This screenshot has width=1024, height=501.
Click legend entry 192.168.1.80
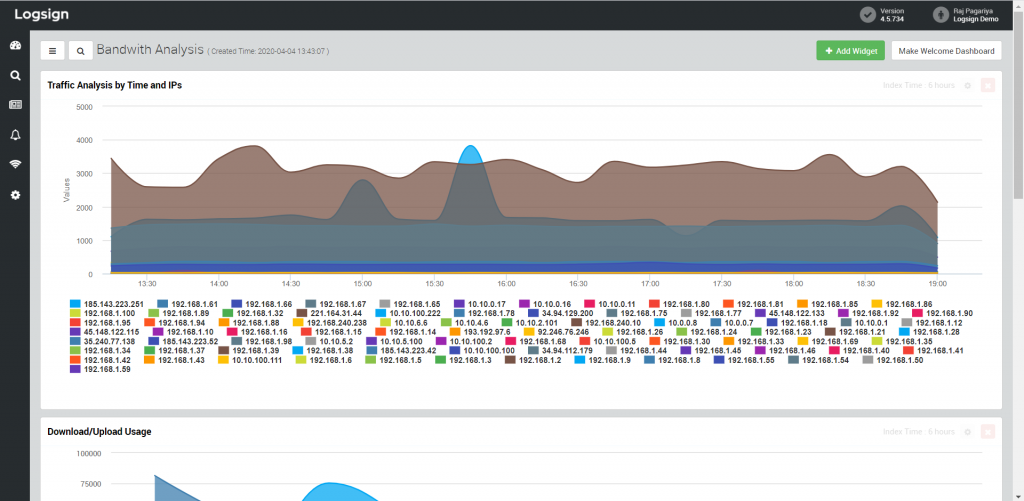point(679,304)
